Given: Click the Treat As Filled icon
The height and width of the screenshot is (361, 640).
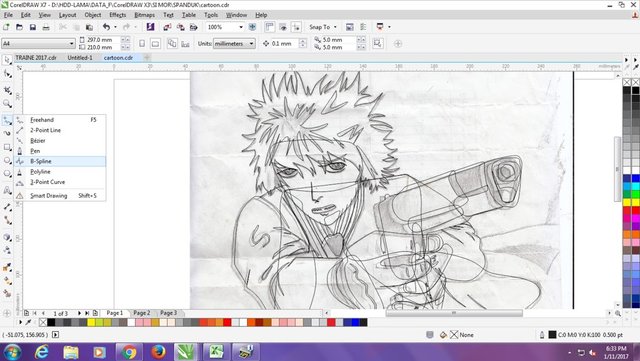Looking at the screenshot, I should point(378,43).
